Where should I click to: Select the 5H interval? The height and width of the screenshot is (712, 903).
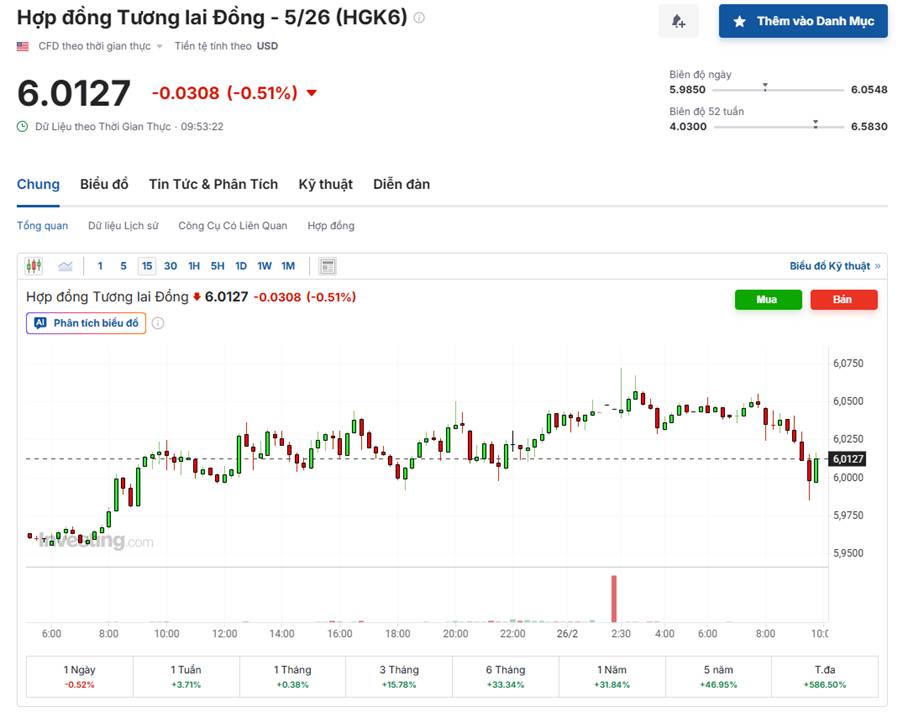point(218,266)
